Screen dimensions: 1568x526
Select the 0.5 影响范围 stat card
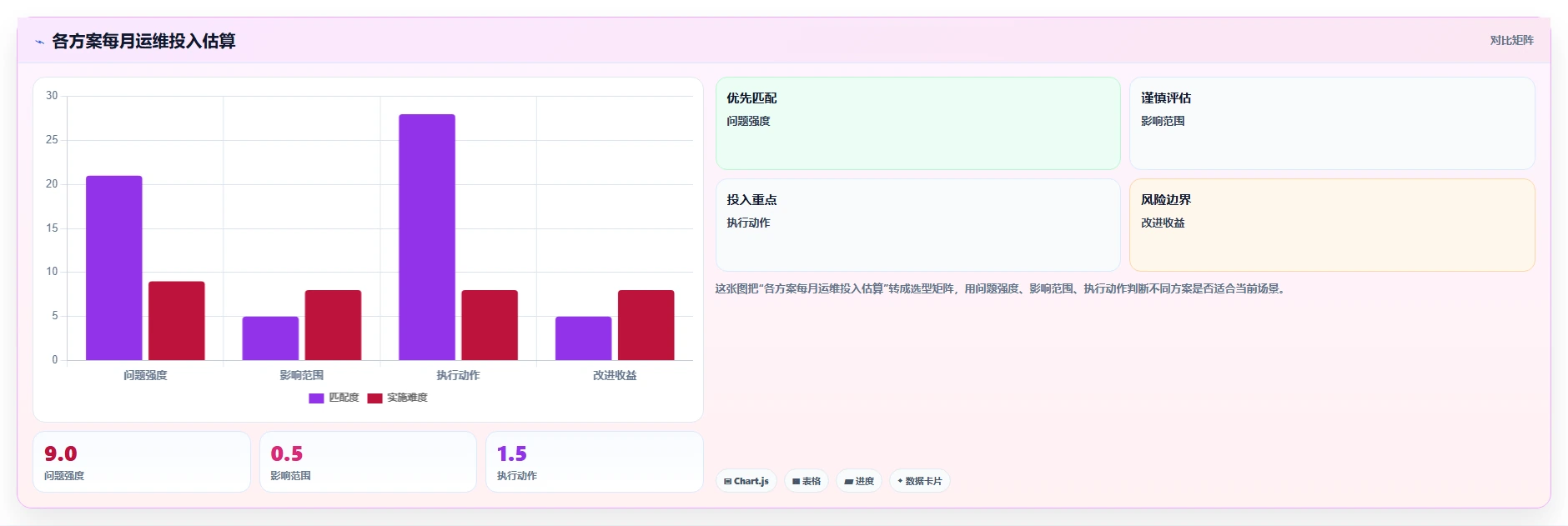tap(368, 462)
